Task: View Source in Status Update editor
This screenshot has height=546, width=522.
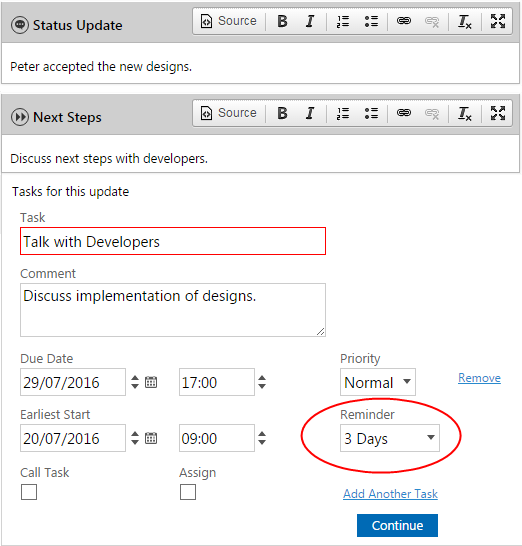Action: point(229,21)
